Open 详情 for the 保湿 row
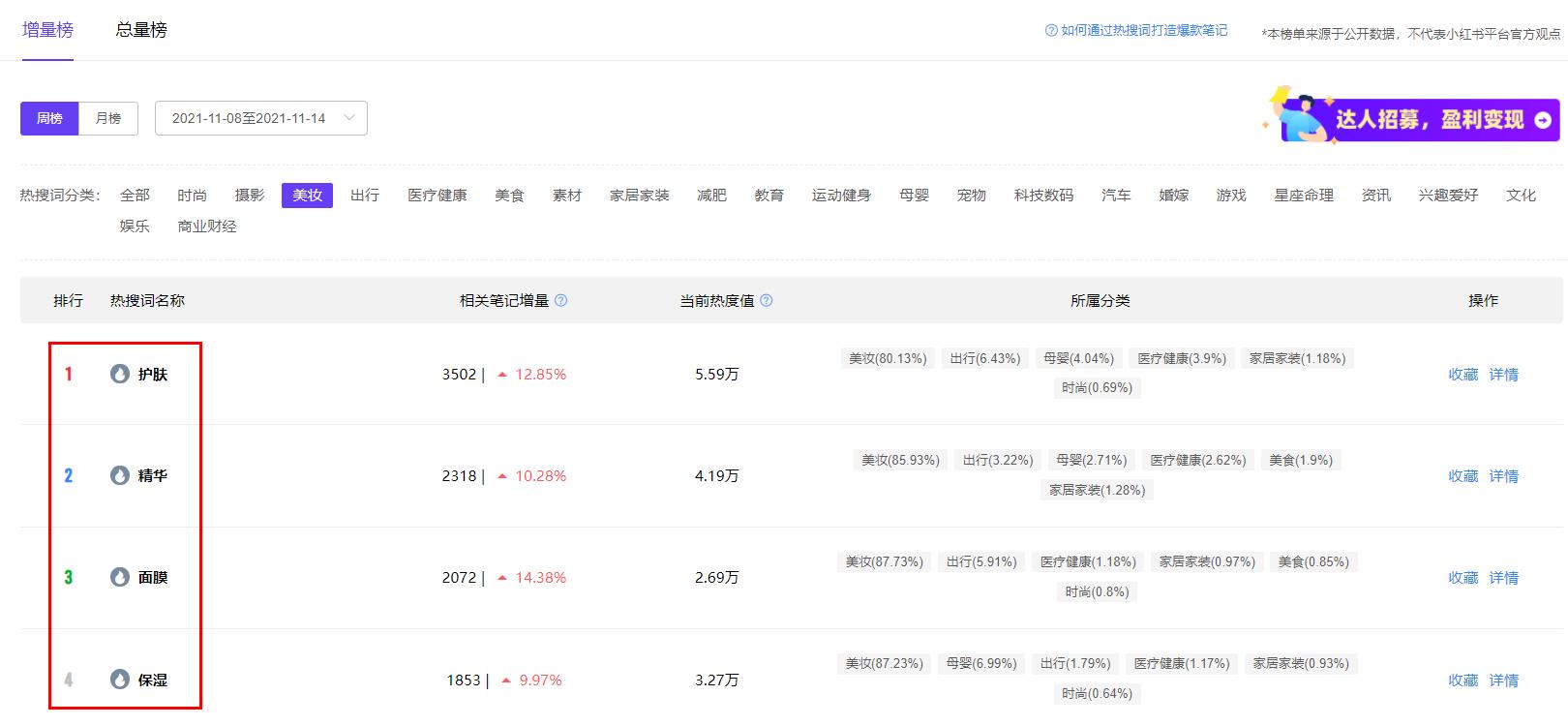1568x726 pixels. point(1503,681)
